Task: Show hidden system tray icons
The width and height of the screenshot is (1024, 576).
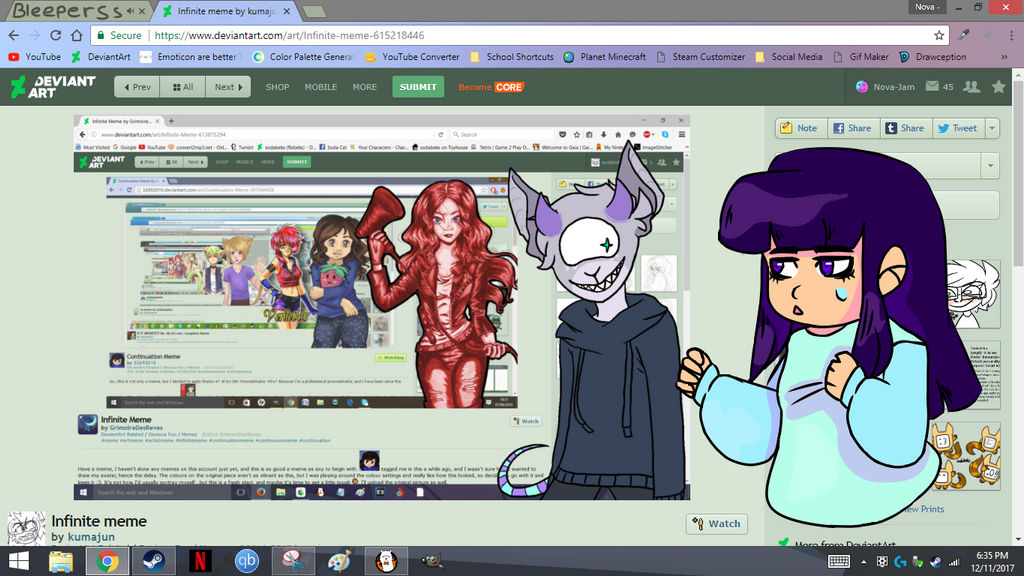Action: pyautogui.click(x=863, y=562)
